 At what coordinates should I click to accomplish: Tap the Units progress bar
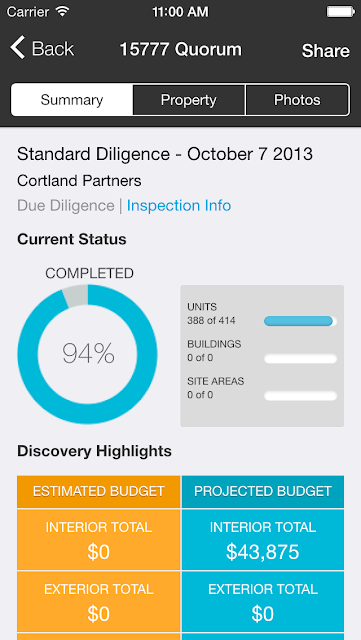[301, 321]
